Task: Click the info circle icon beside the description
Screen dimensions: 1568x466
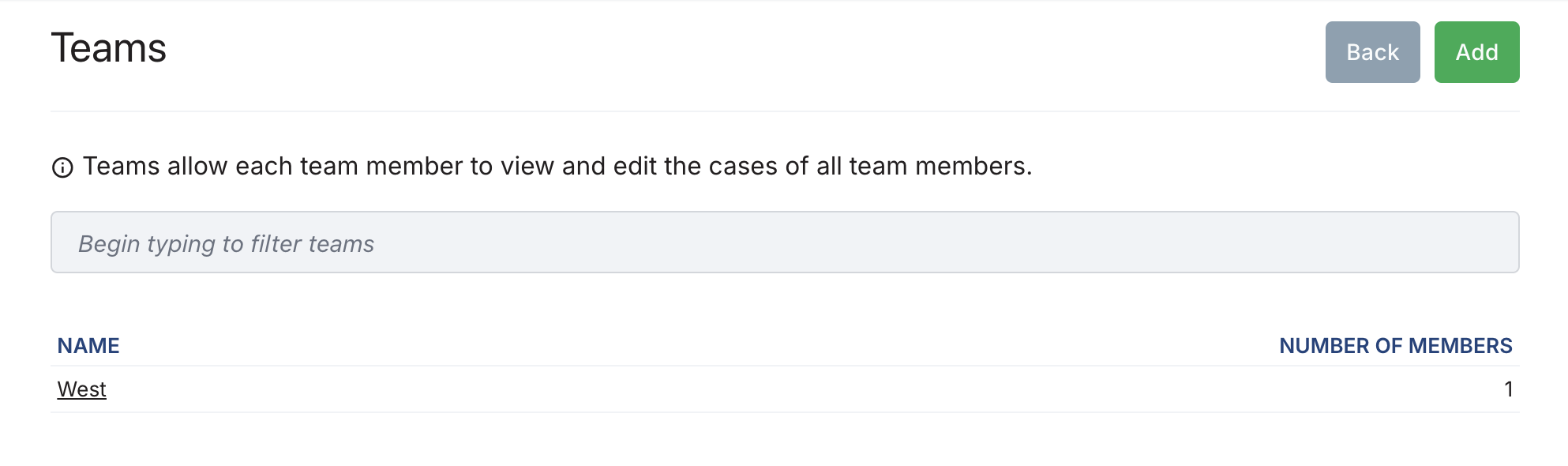Action: 62,167
